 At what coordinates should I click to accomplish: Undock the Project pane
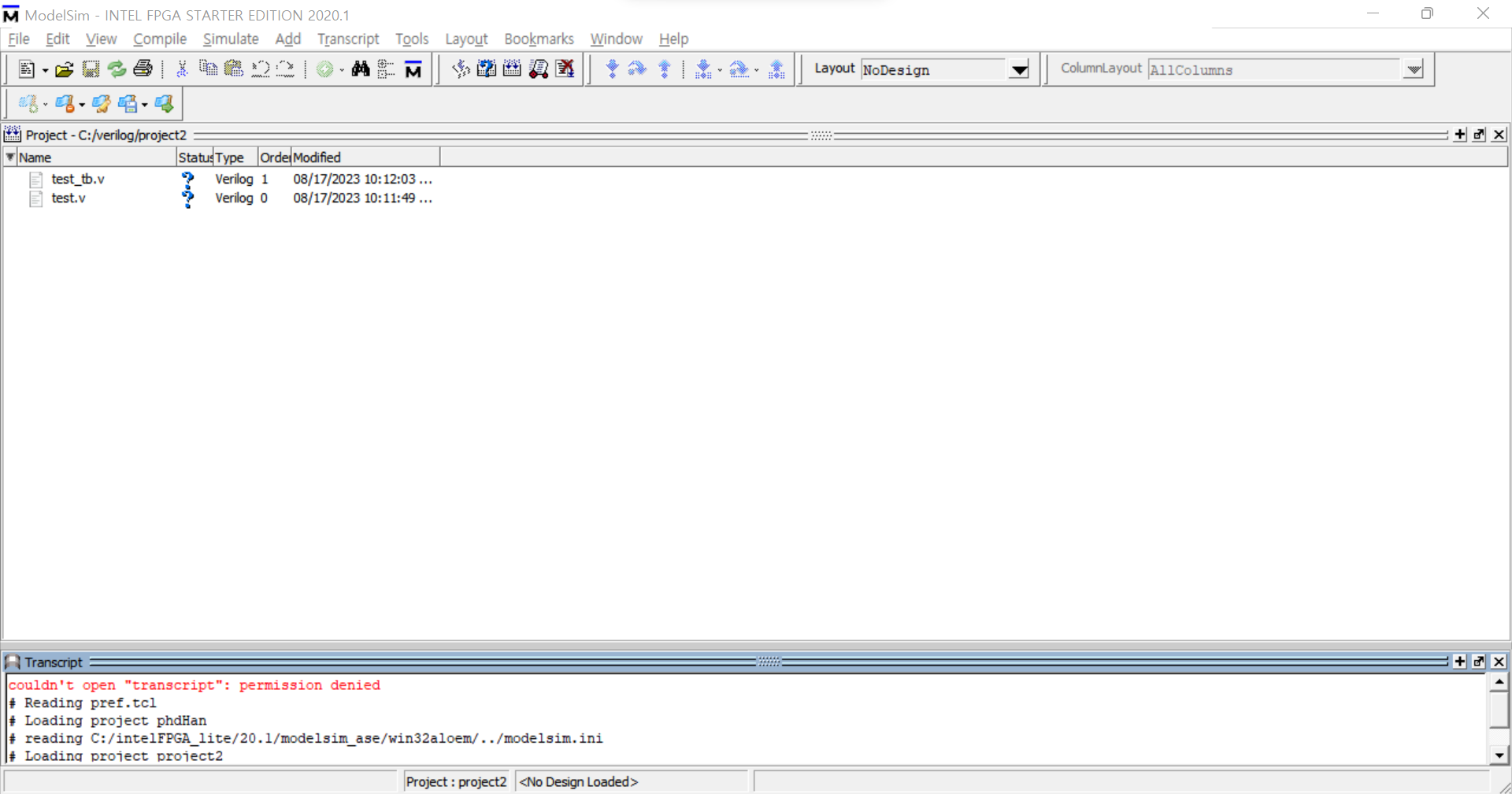1479,135
